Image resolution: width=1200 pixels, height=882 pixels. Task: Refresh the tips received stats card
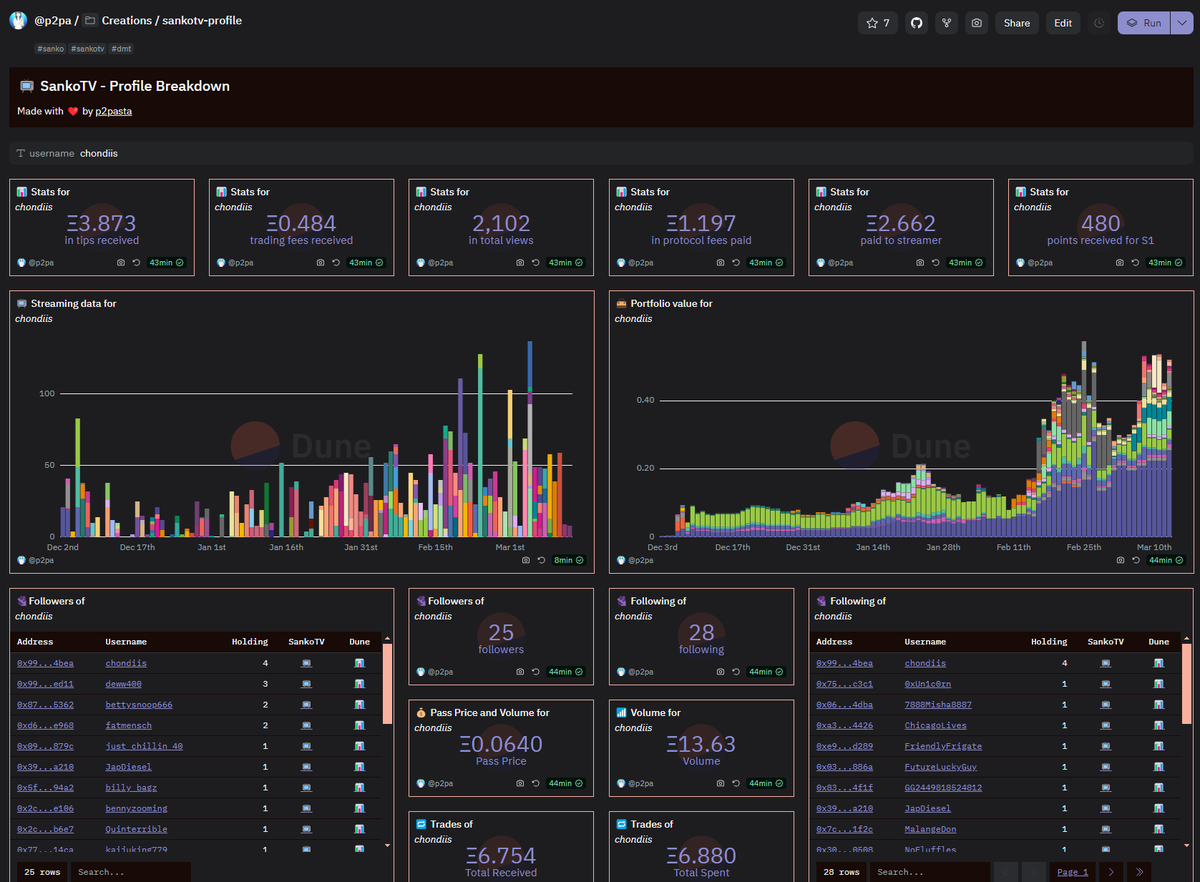[135, 262]
